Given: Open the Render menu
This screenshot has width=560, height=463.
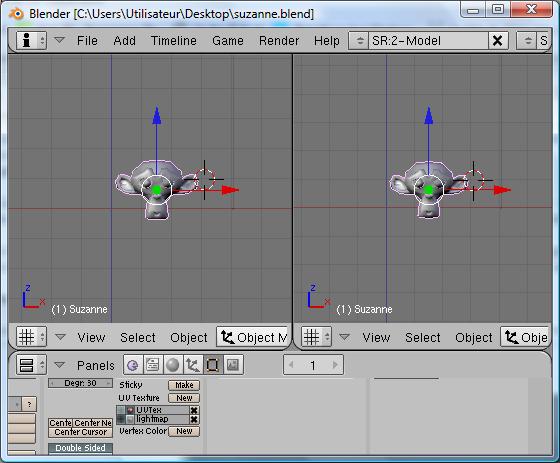Looking at the screenshot, I should click(279, 40).
